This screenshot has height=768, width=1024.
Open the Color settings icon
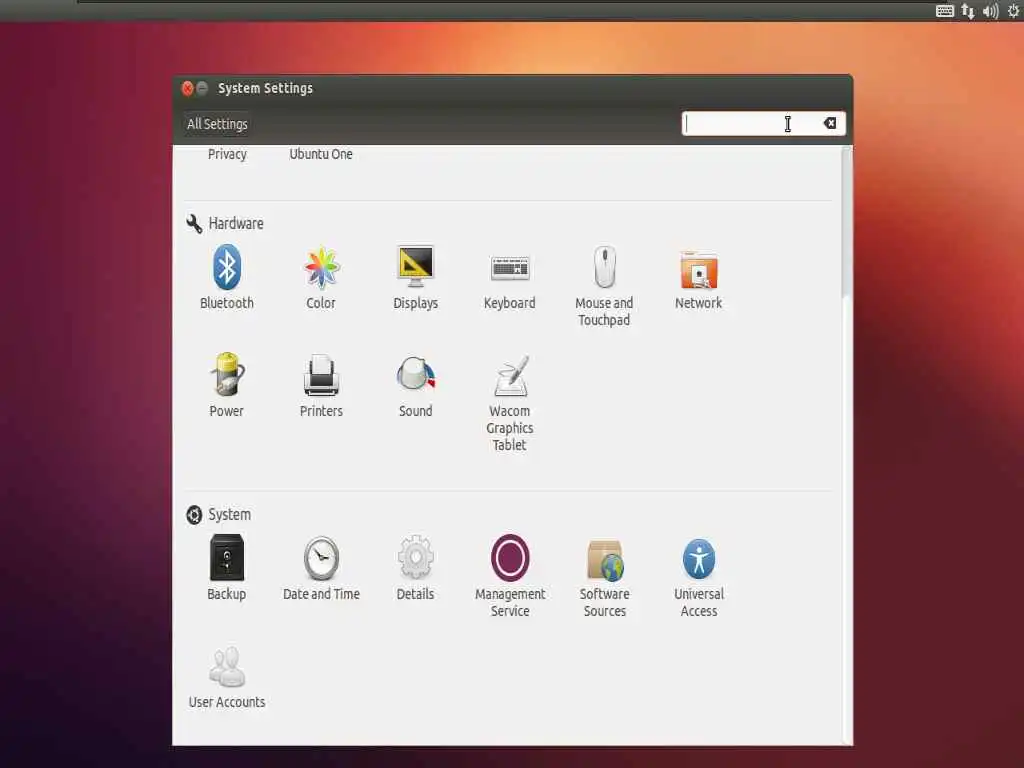click(321, 268)
